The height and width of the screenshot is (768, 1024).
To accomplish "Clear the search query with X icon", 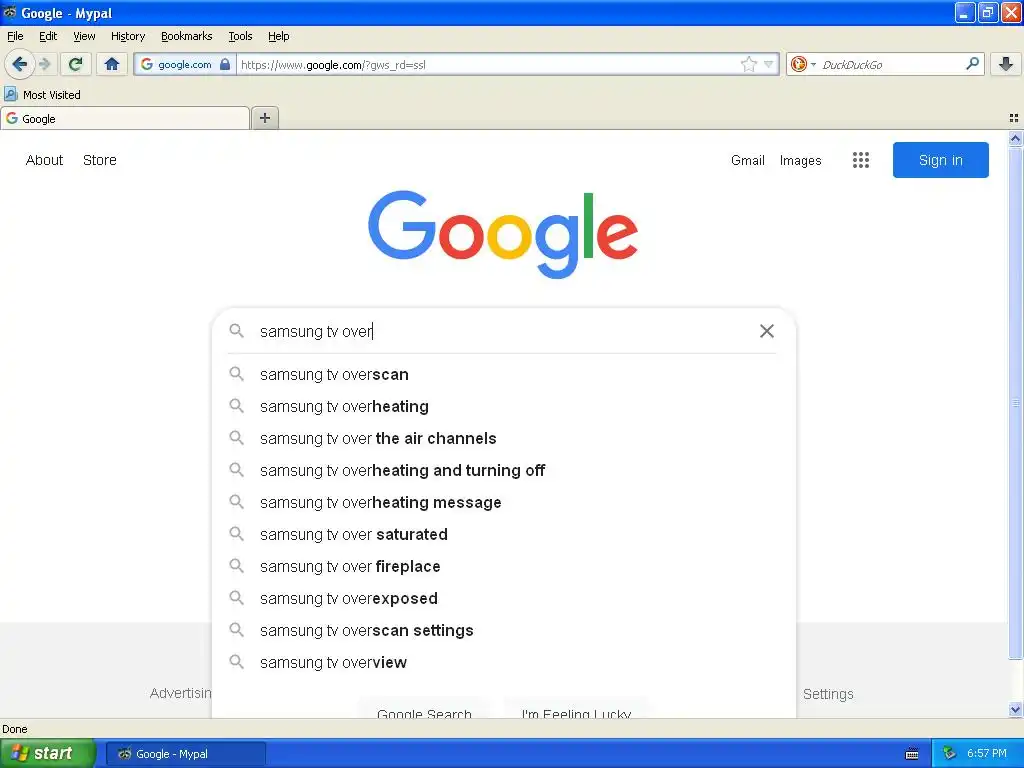I will pyautogui.click(x=767, y=331).
